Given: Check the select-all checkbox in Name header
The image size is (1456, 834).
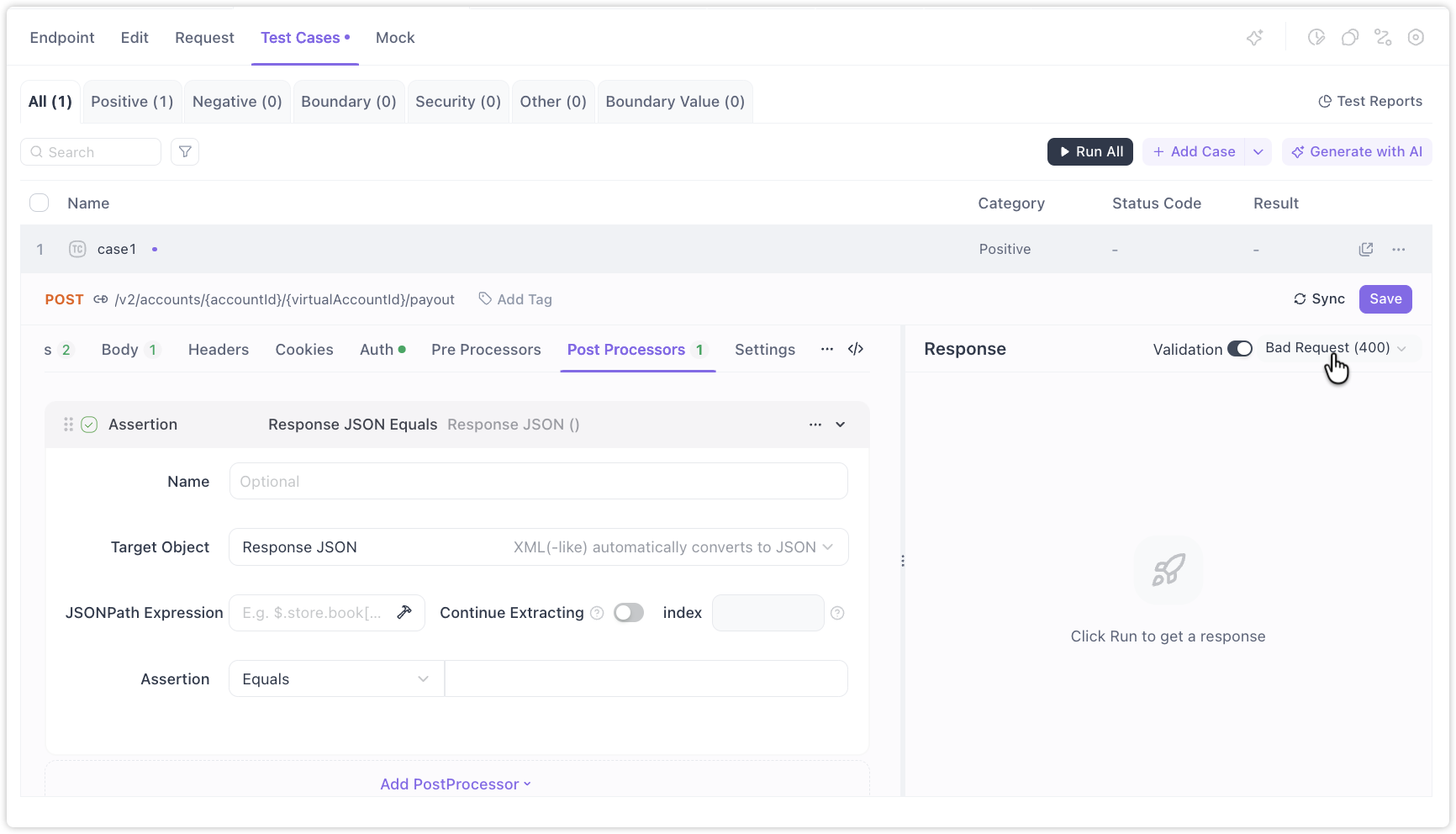Looking at the screenshot, I should click(x=40, y=203).
